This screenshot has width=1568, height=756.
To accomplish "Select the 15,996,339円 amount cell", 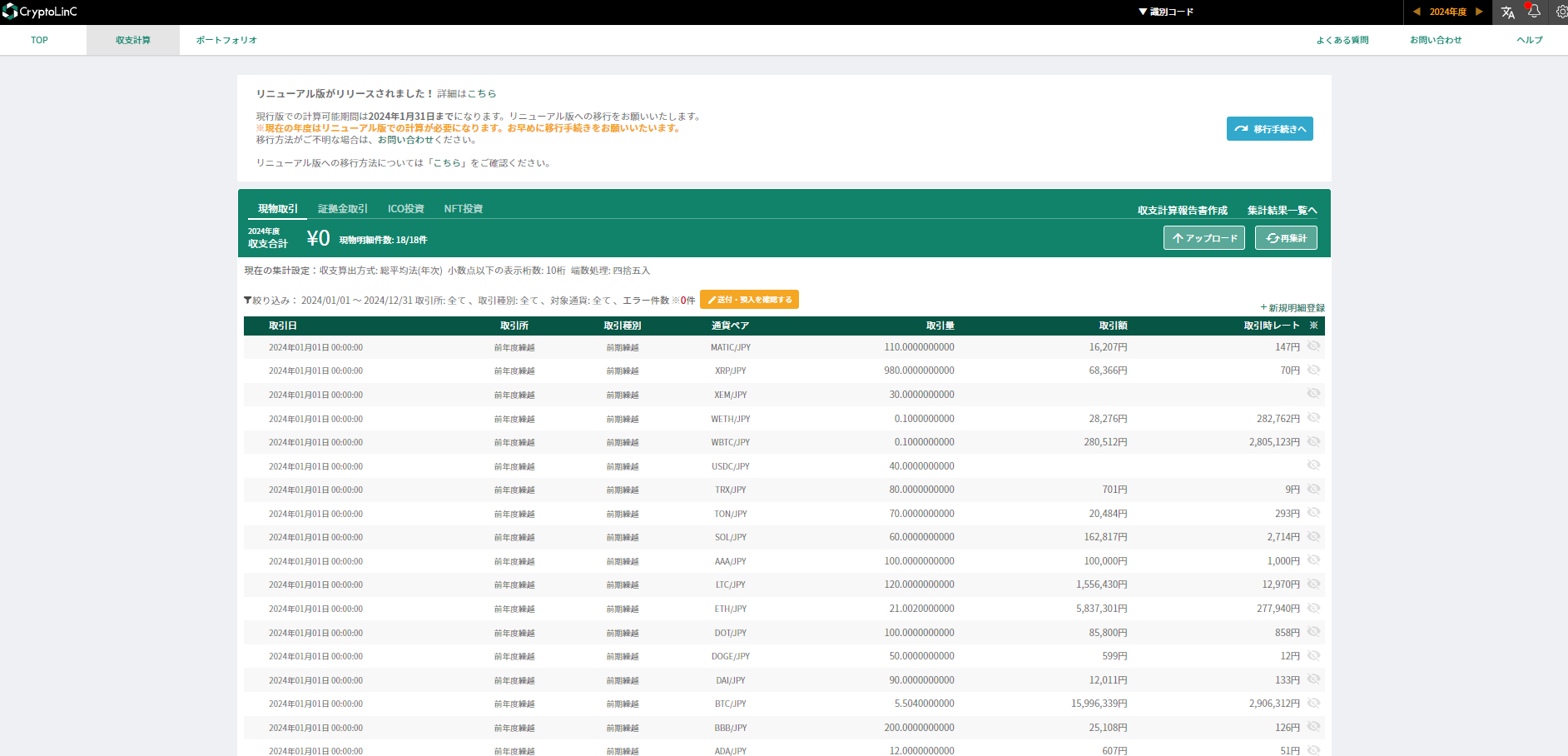I will click(1099, 704).
